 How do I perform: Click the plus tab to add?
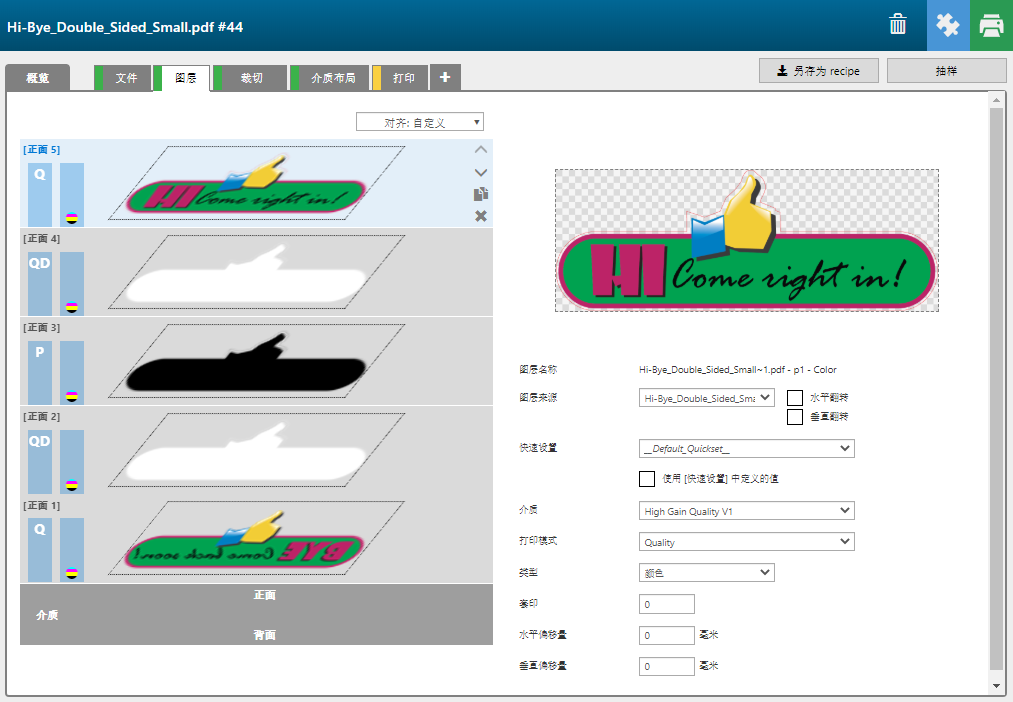click(x=445, y=77)
